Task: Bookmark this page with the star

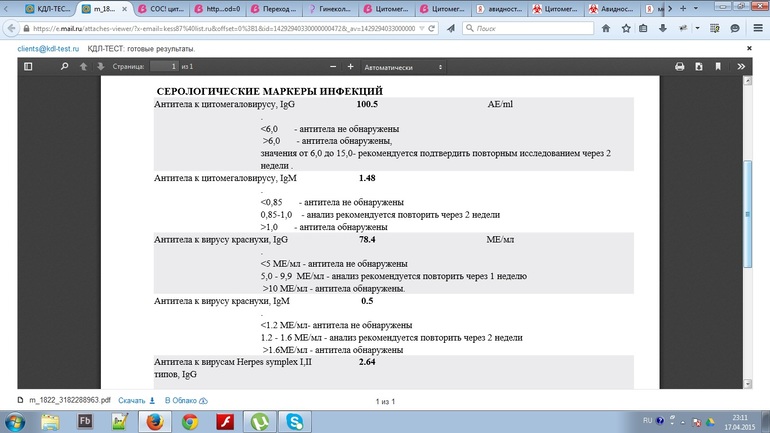Action: [626, 28]
